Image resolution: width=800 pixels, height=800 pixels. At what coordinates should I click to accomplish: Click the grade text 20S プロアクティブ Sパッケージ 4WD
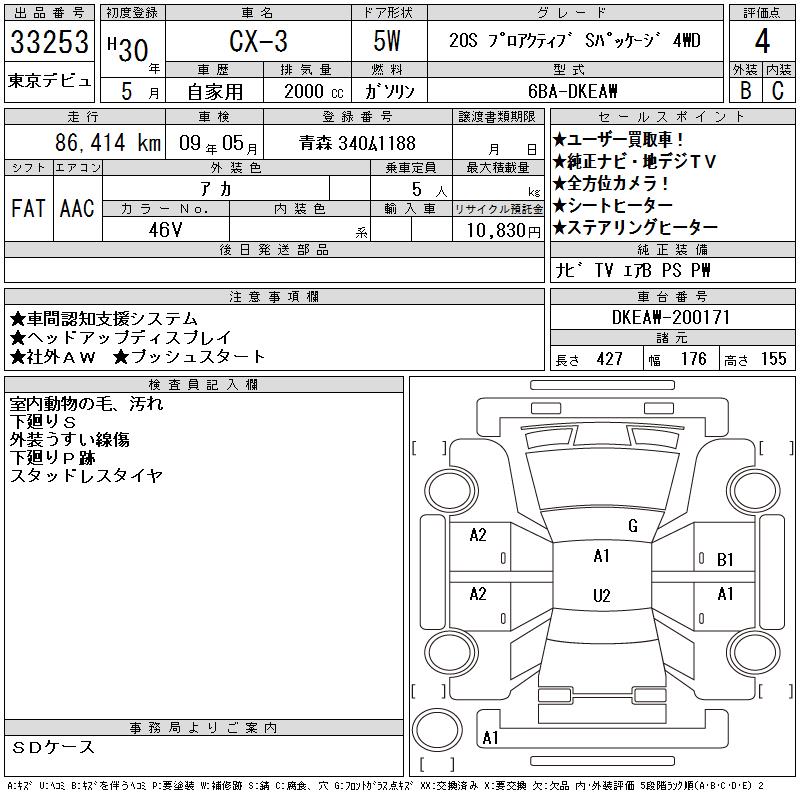575,40
